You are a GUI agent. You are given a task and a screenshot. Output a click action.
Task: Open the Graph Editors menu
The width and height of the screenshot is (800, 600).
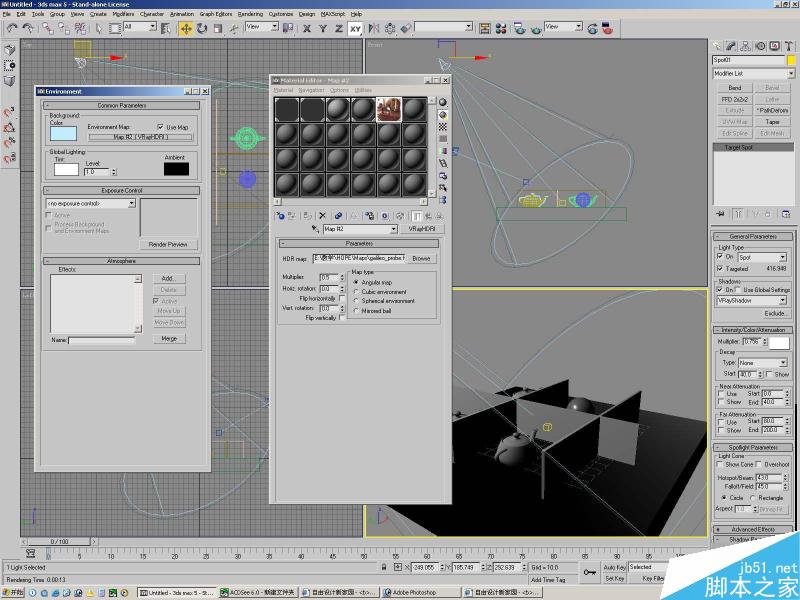click(x=216, y=14)
